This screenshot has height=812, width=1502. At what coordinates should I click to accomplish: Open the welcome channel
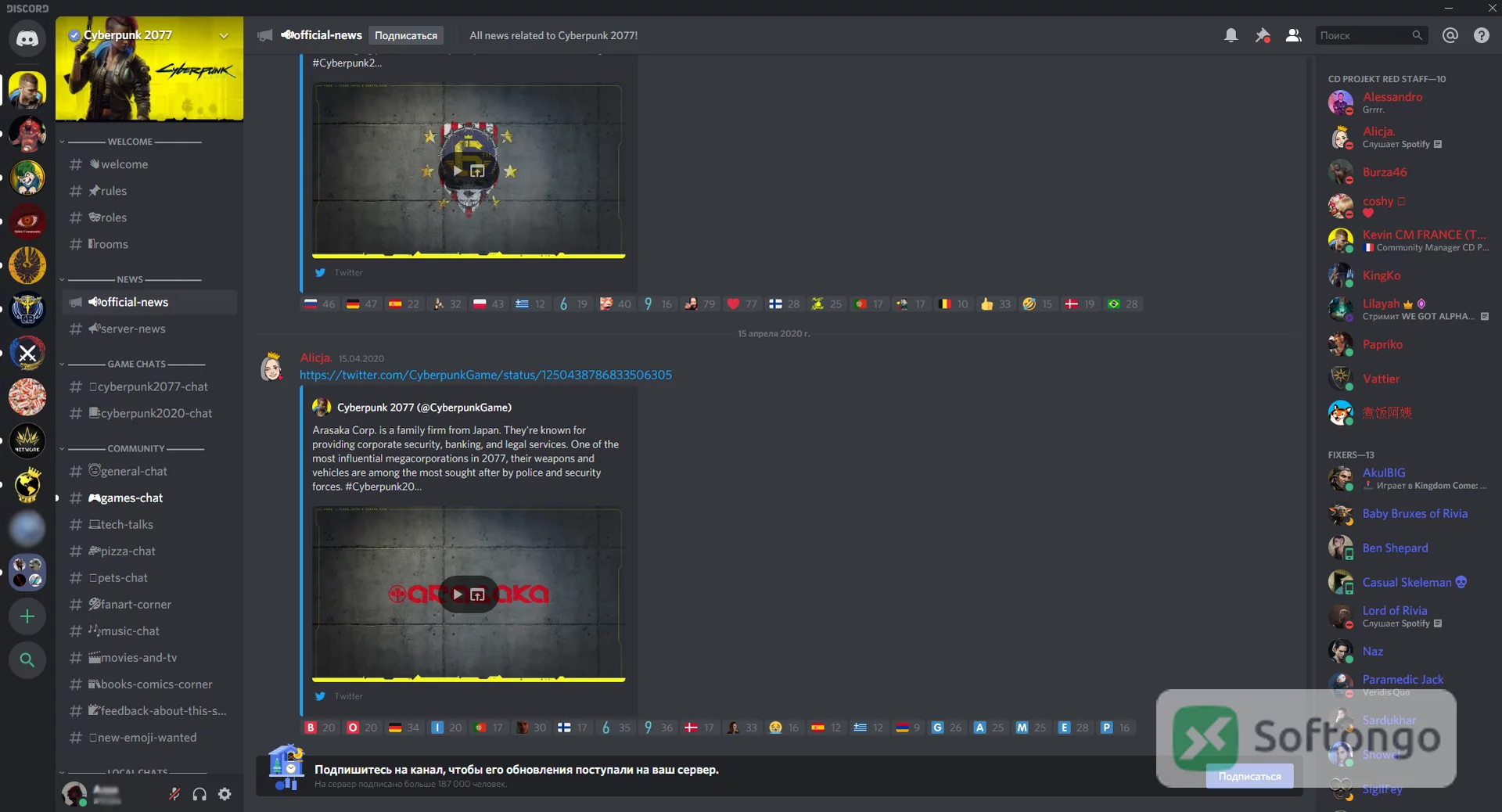[x=149, y=164]
